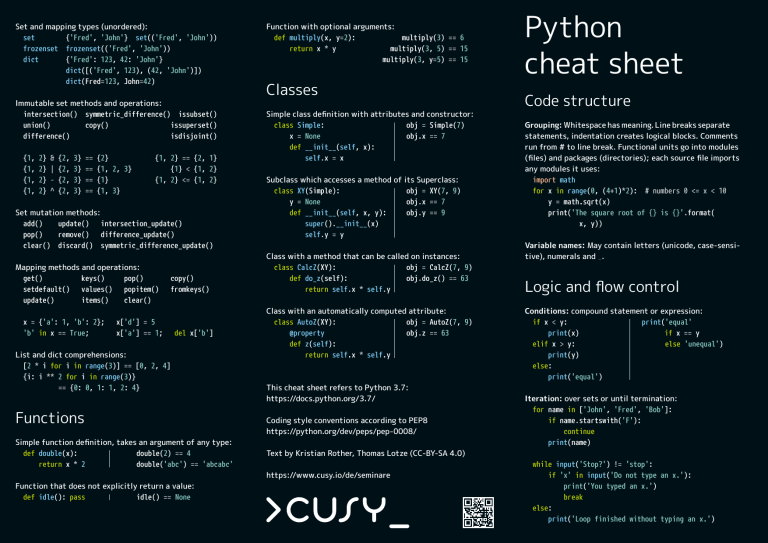Open the docs.python.org/3.7 link

(x=321, y=399)
